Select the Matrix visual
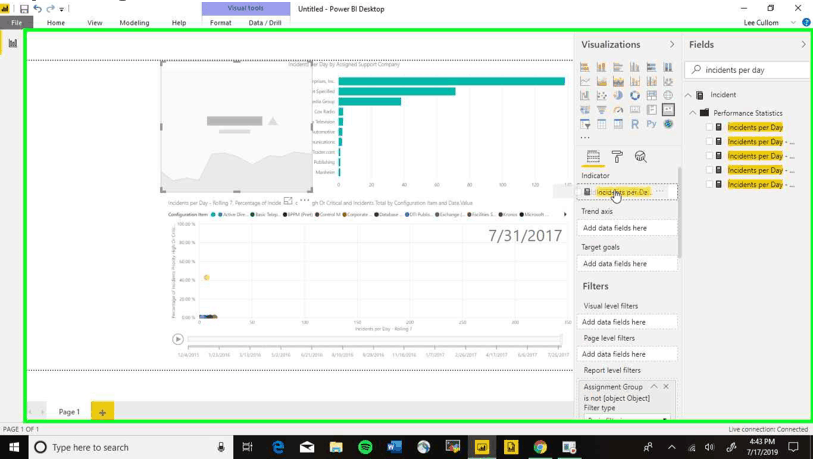The height and width of the screenshot is (460, 815). coord(618,124)
